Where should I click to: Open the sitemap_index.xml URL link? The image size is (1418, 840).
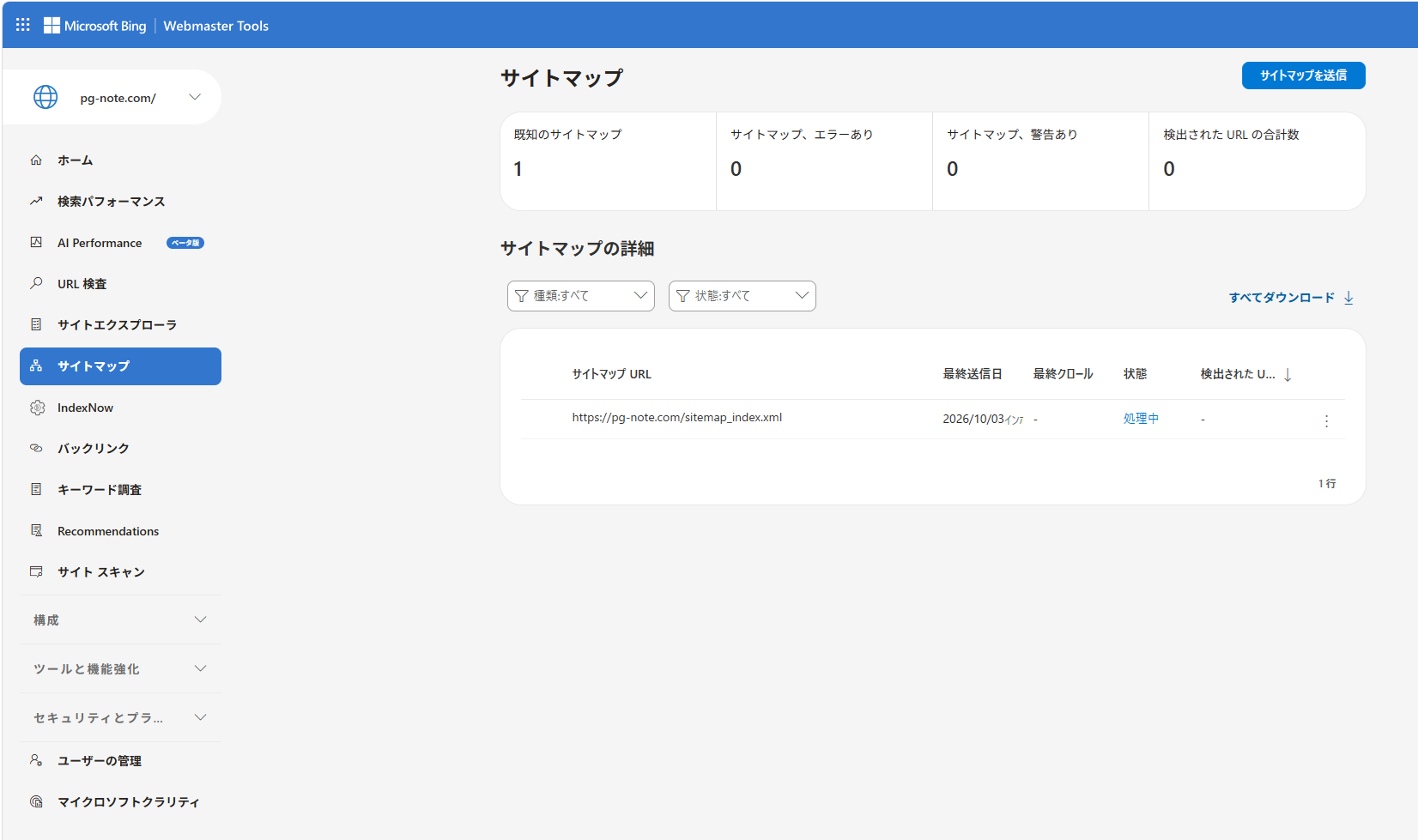[x=677, y=418]
